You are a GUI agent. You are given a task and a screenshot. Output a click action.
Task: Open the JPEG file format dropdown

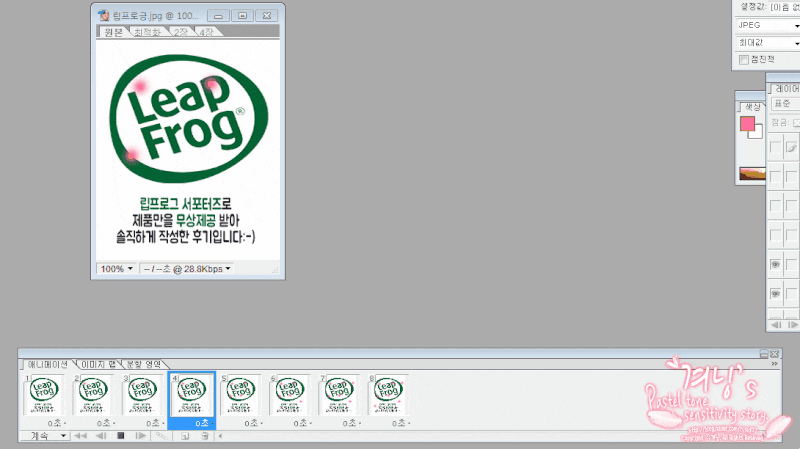click(x=768, y=25)
